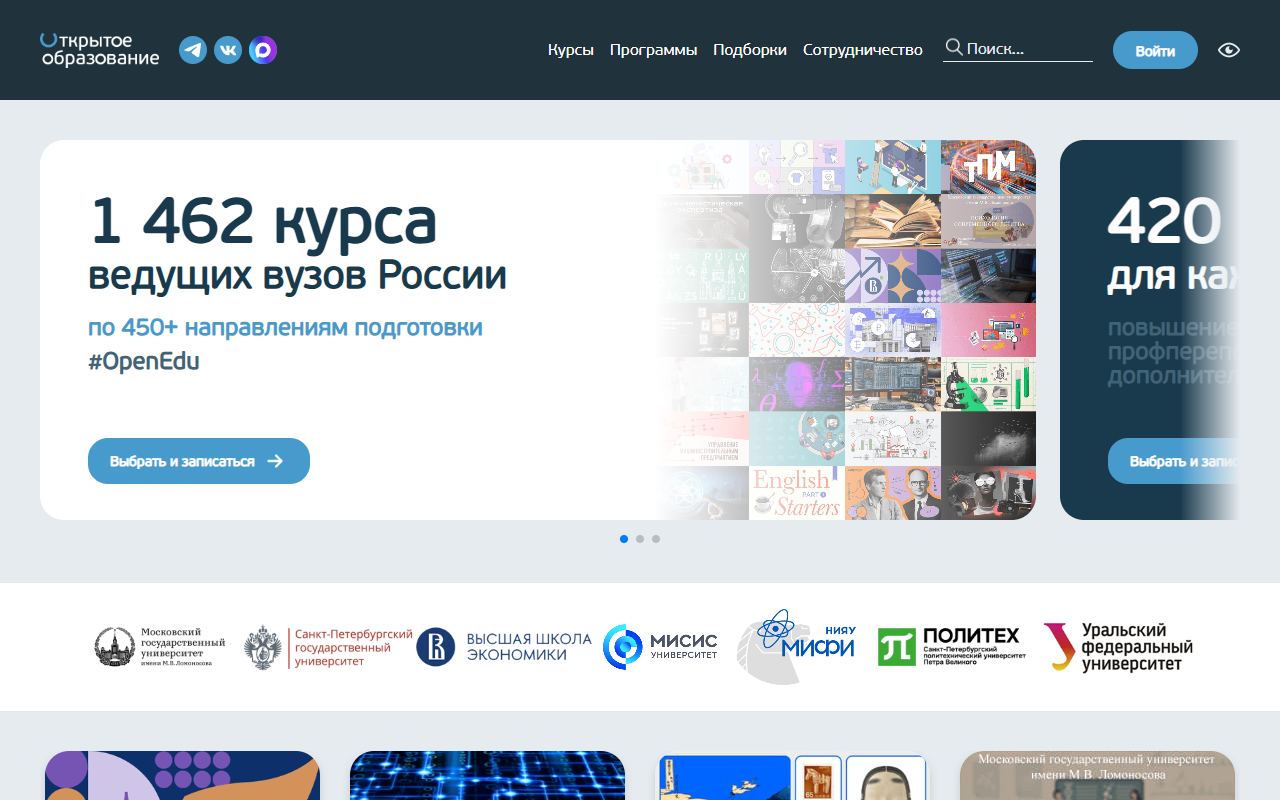Open the Программы menu item

click(654, 50)
